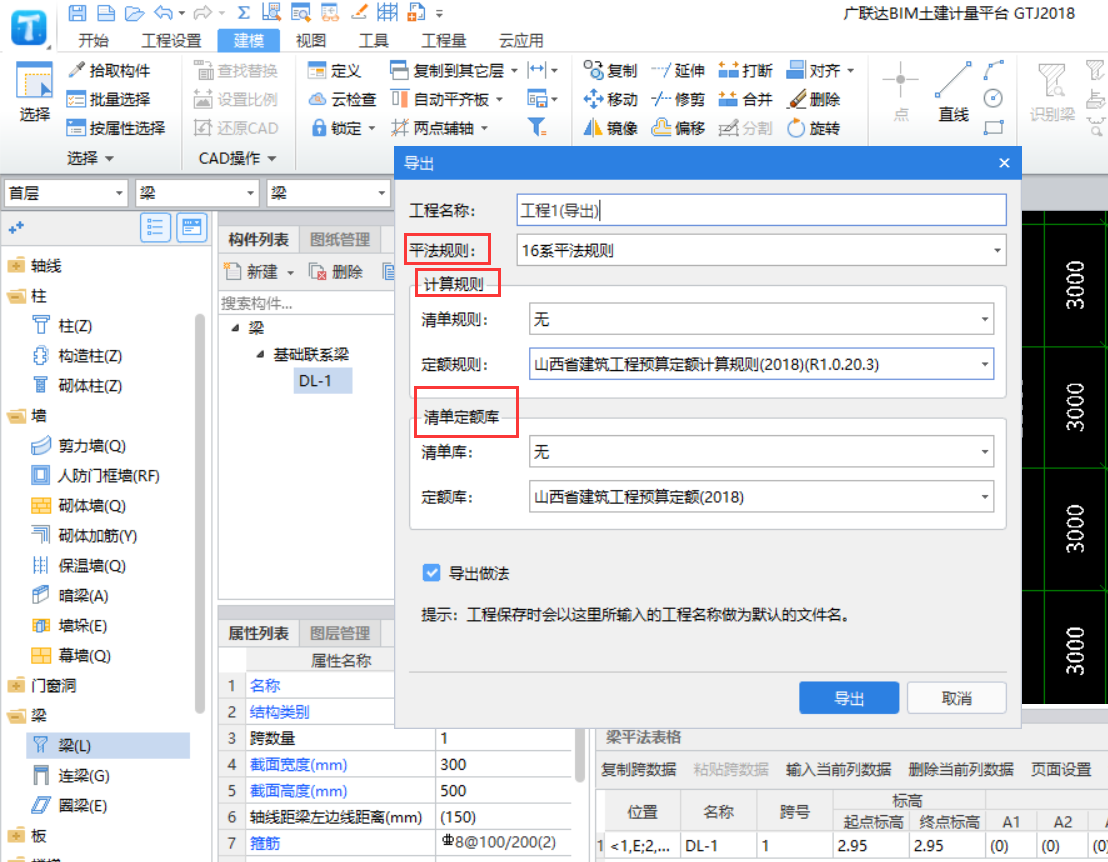Click the 截面宽度 value 300 cell
This screenshot has height=862, width=1108.
click(503, 764)
